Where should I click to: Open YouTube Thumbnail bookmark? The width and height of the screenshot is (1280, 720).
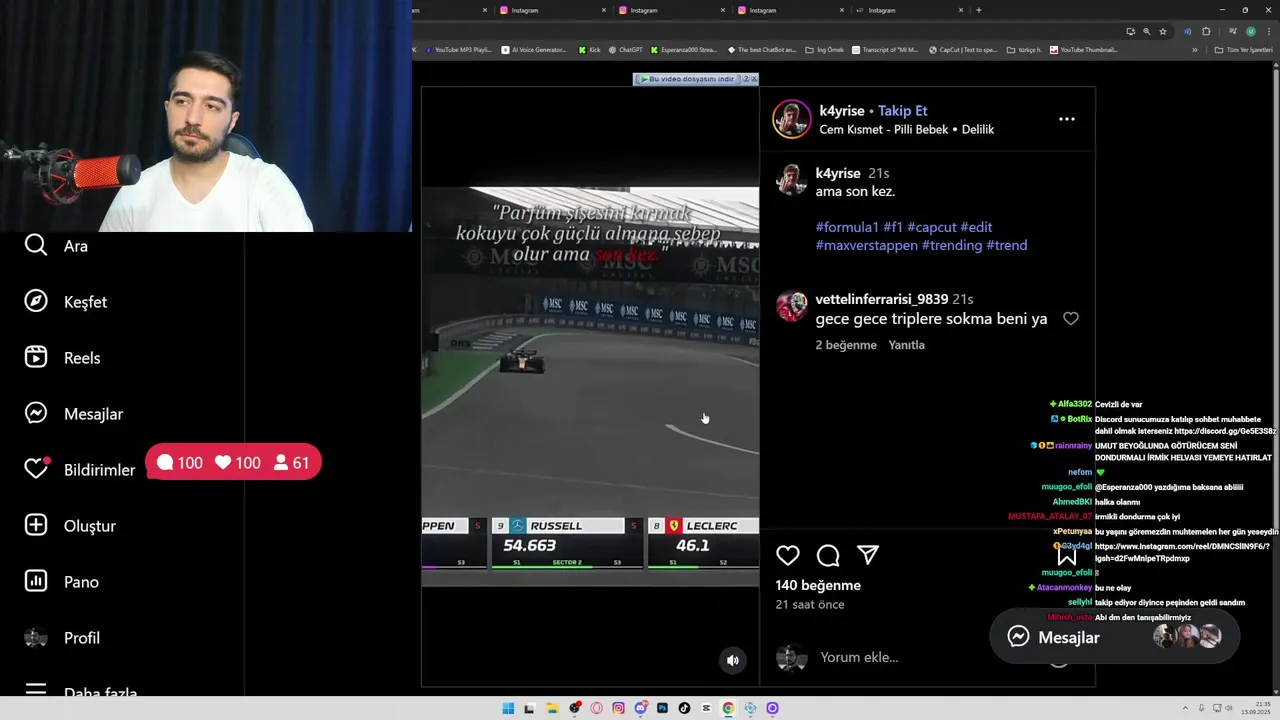(x=1084, y=50)
